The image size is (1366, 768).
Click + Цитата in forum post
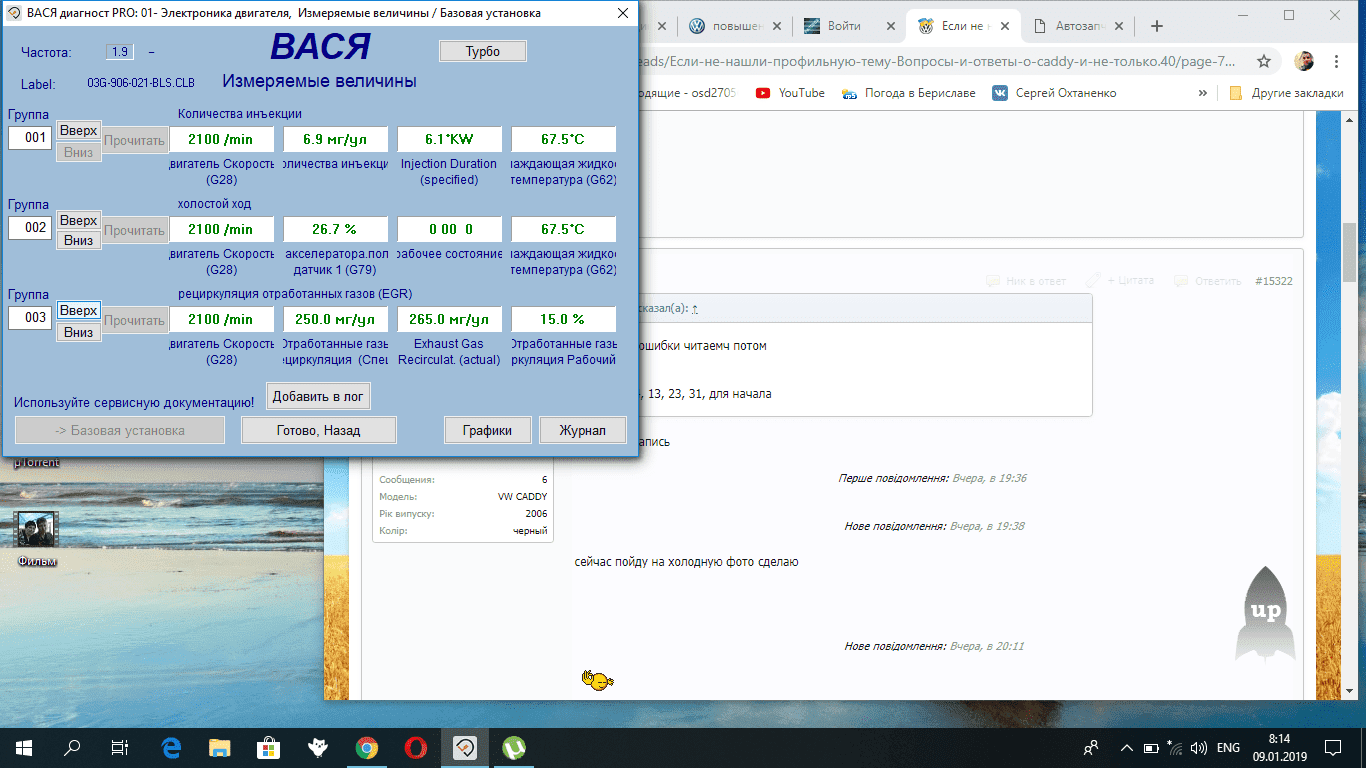[x=1120, y=281]
